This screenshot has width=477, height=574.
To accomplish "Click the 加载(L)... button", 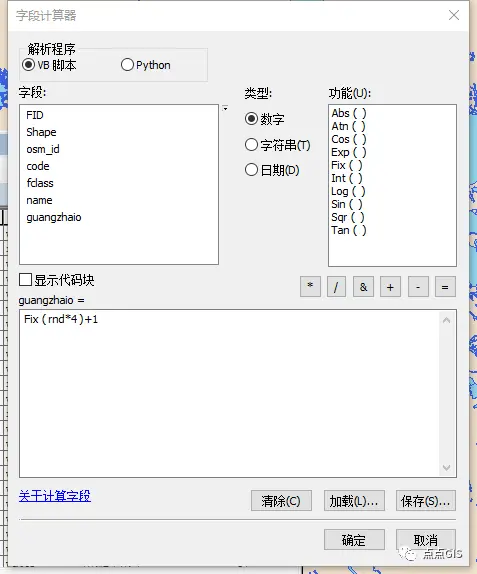I will tap(354, 500).
